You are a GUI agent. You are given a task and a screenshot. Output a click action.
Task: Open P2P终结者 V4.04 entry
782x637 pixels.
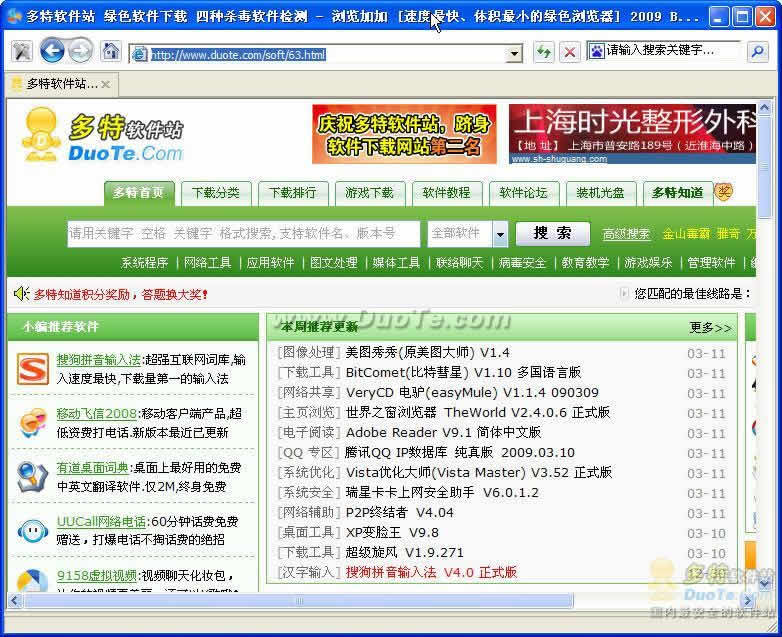click(399, 512)
